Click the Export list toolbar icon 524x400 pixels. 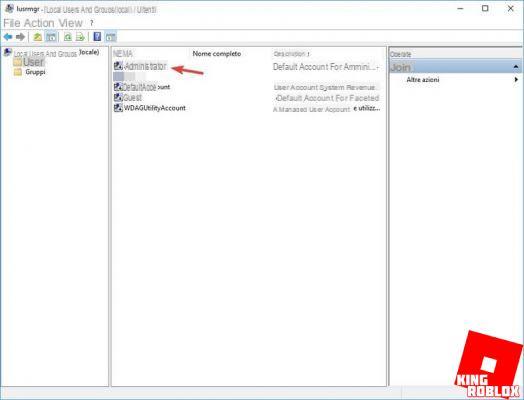(x=80, y=37)
